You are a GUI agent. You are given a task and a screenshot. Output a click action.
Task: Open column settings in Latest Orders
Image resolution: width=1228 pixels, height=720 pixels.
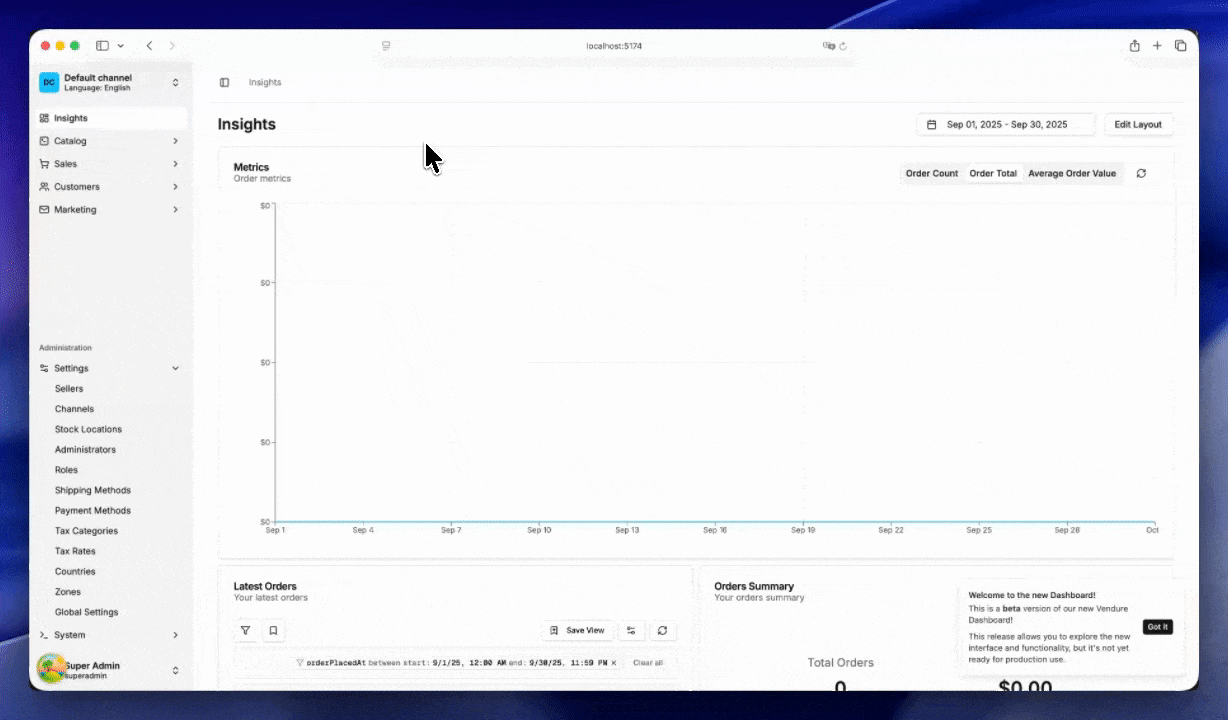point(631,631)
